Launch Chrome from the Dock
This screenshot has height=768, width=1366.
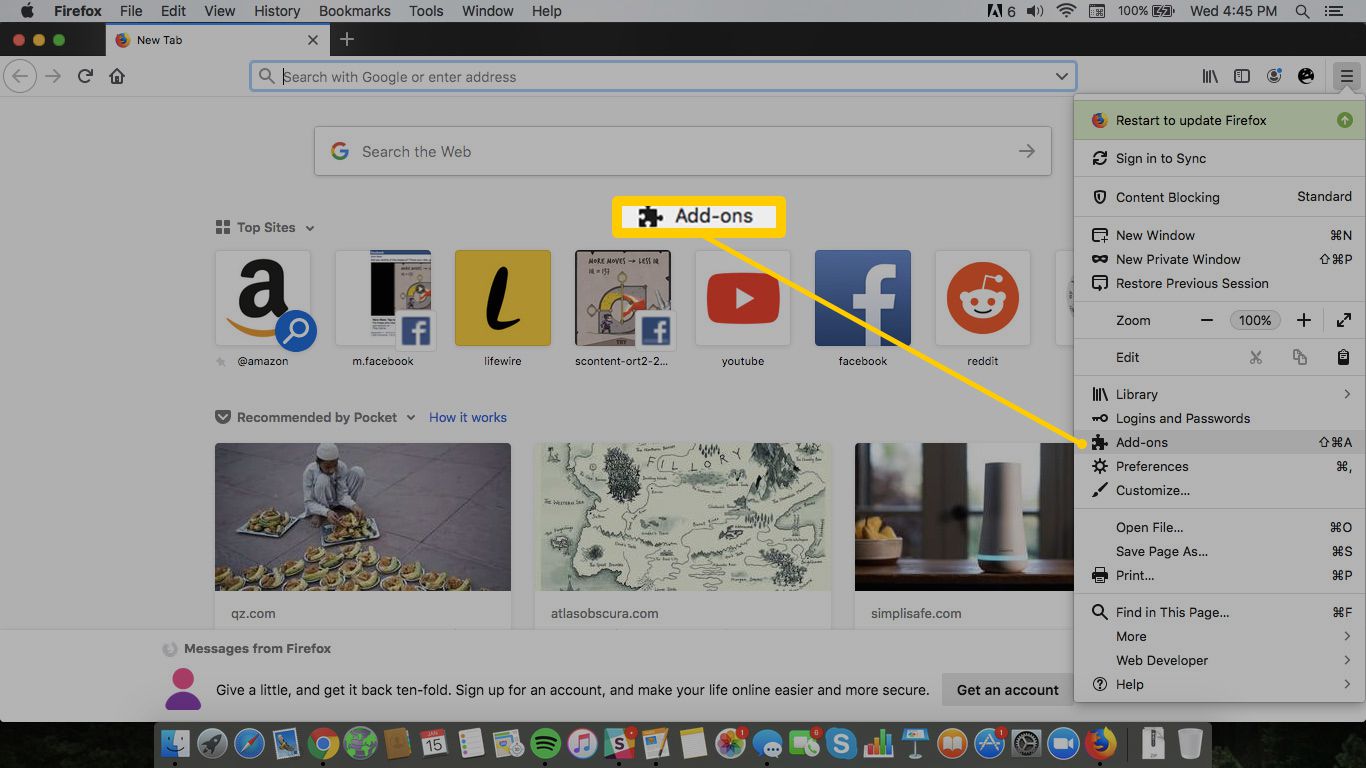click(322, 743)
